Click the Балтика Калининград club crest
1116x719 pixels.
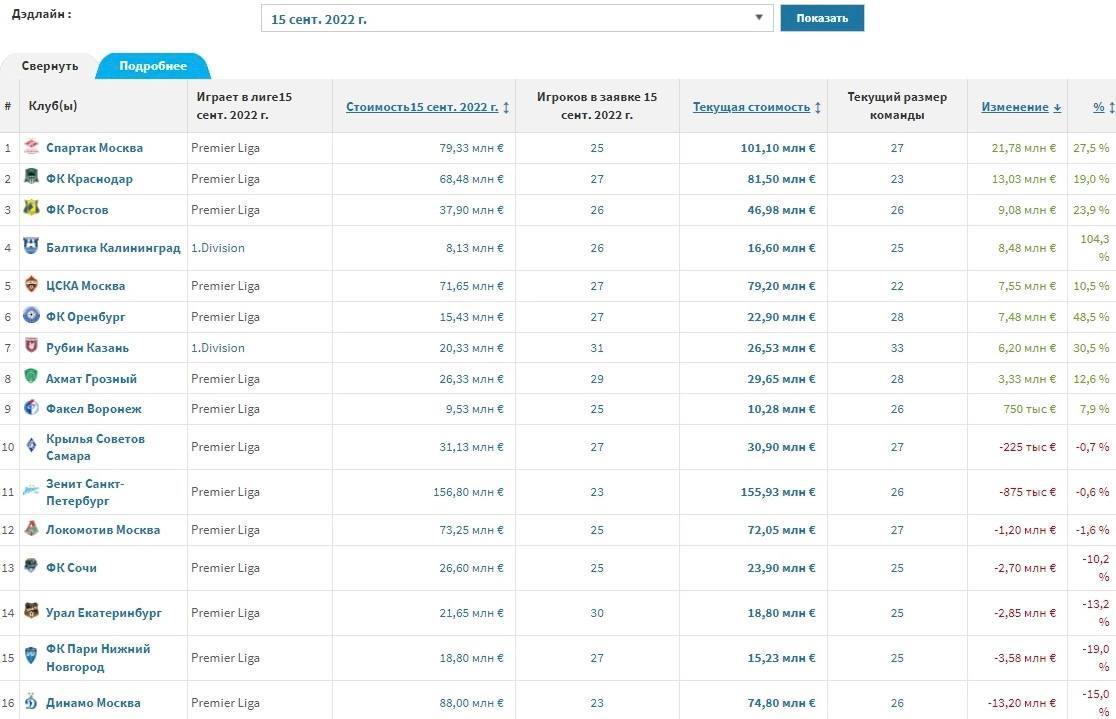tap(31, 246)
